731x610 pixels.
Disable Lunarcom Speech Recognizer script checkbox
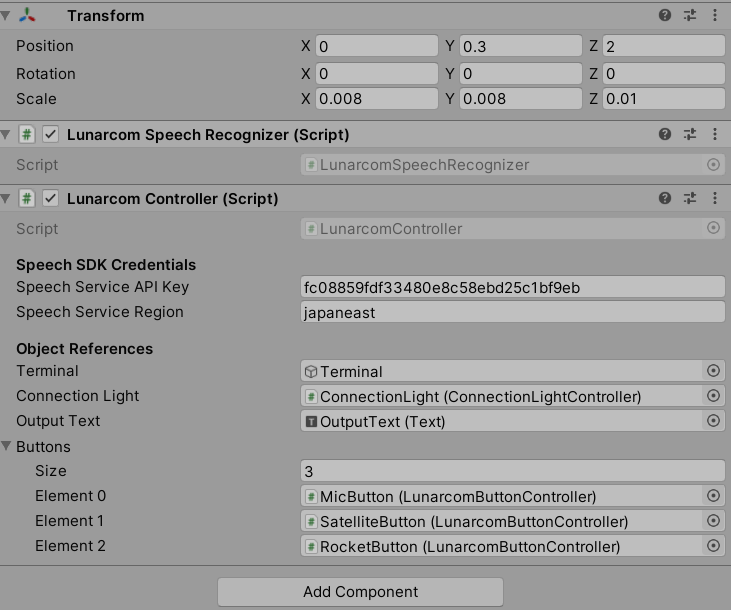pos(50,135)
